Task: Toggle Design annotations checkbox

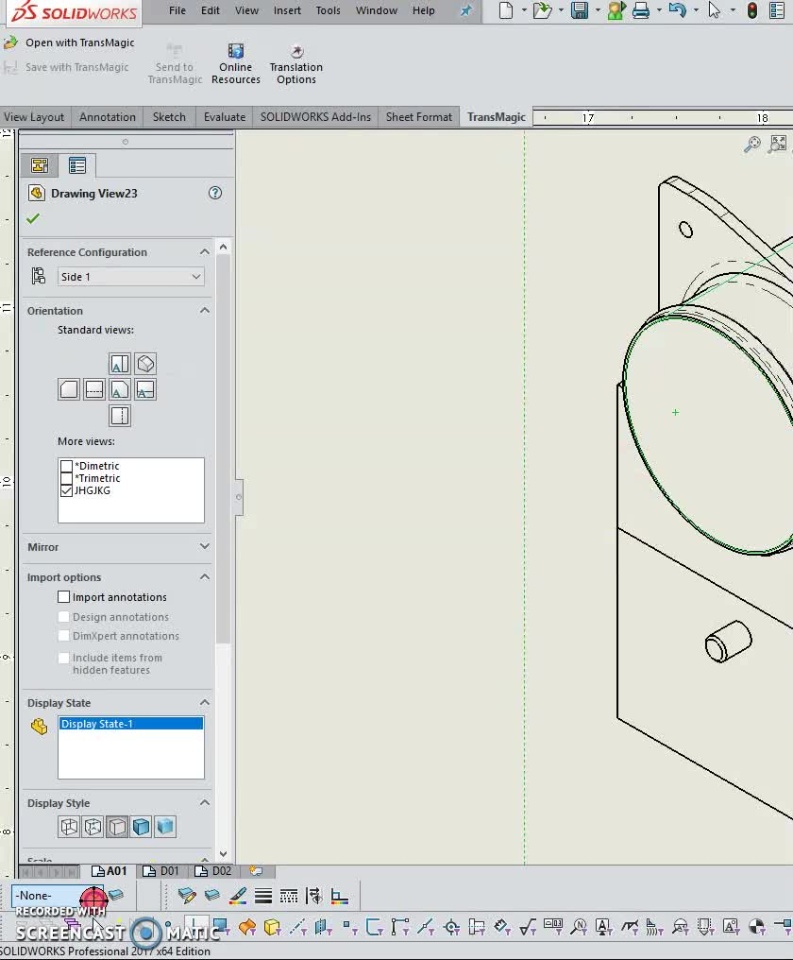Action: pos(64,617)
